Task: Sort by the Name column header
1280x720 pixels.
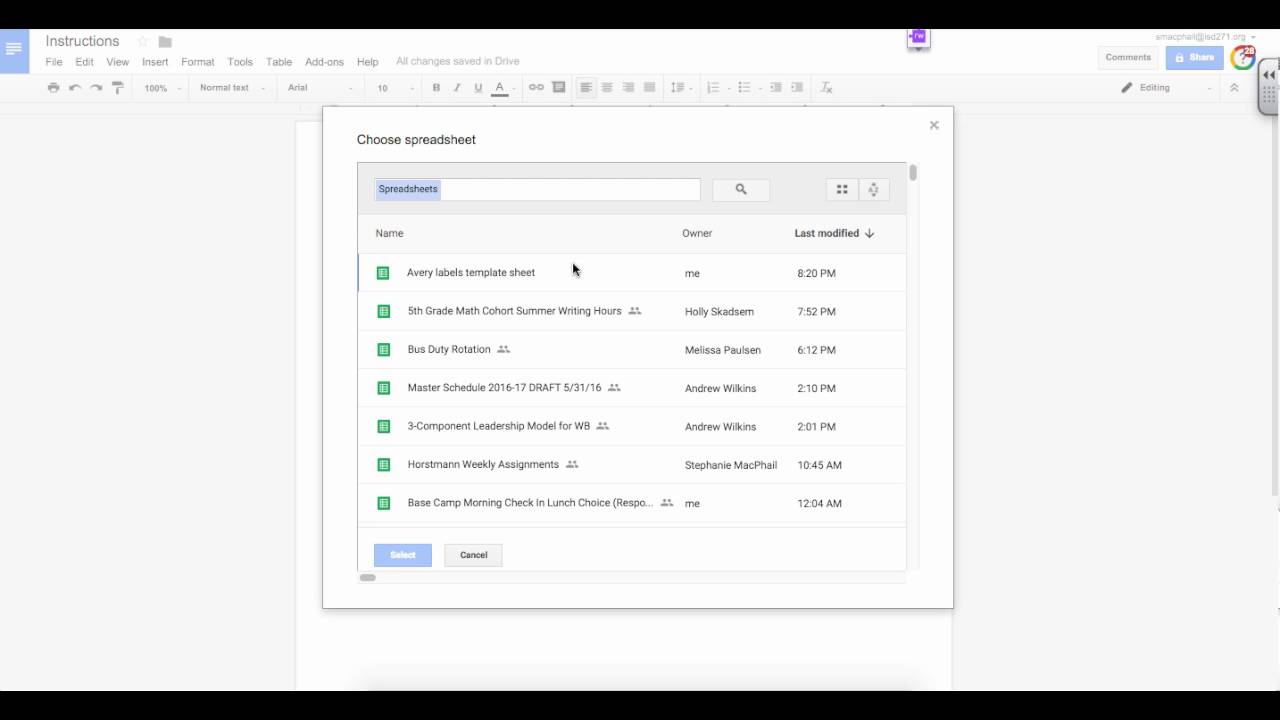Action: coord(389,233)
